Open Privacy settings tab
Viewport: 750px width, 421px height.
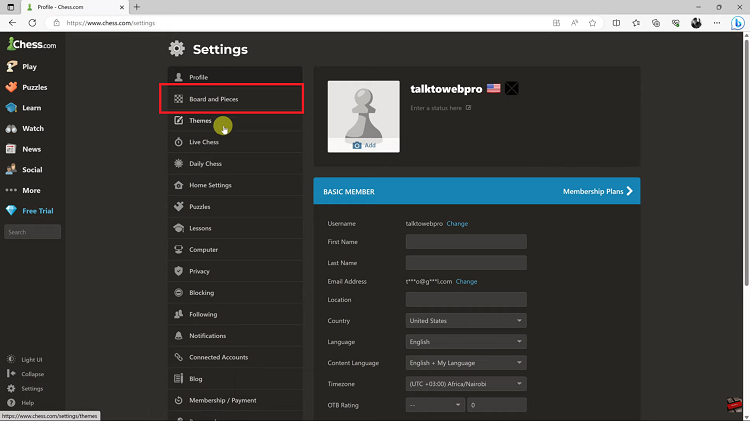[235, 271]
